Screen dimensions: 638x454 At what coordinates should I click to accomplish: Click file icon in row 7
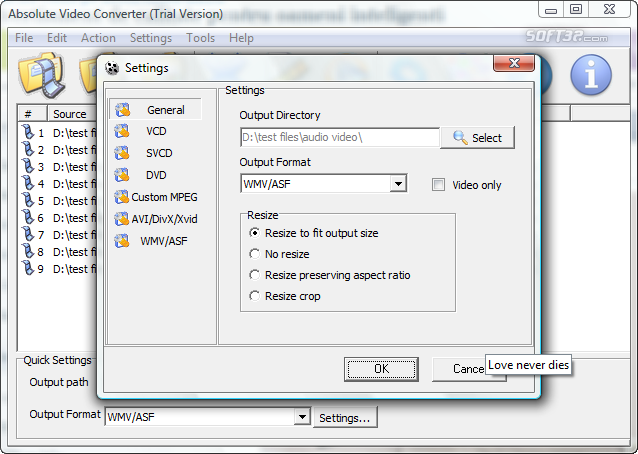click(x=28, y=235)
